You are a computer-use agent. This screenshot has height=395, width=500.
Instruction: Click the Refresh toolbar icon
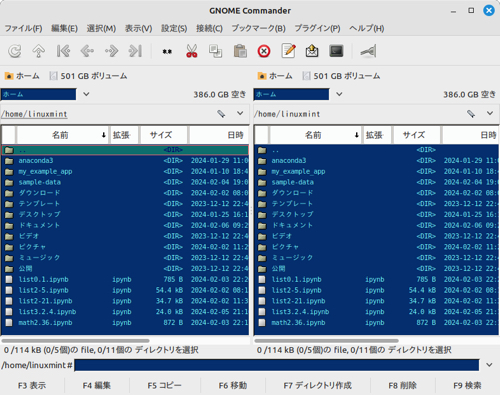click(x=15, y=51)
